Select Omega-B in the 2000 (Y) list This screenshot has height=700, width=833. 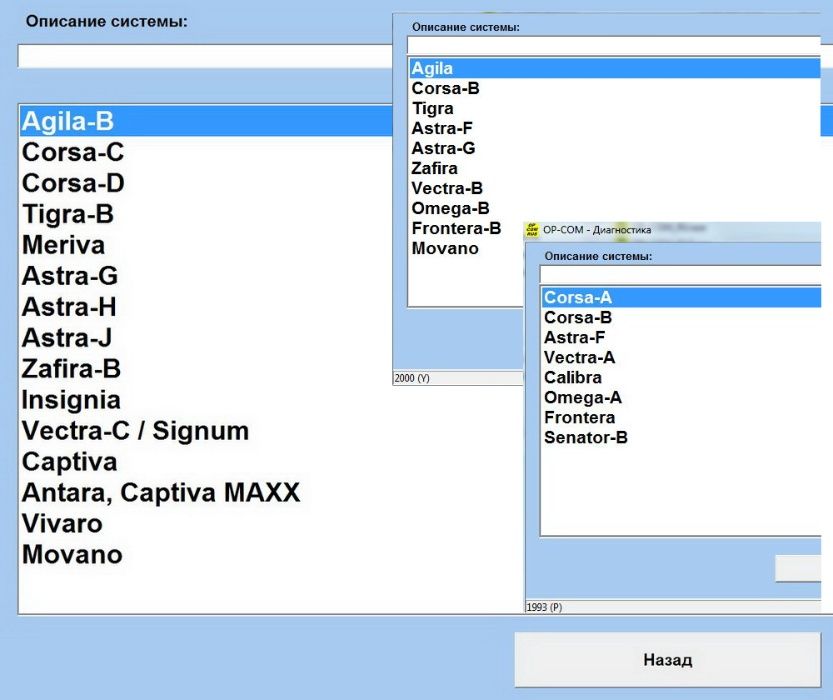click(x=450, y=208)
